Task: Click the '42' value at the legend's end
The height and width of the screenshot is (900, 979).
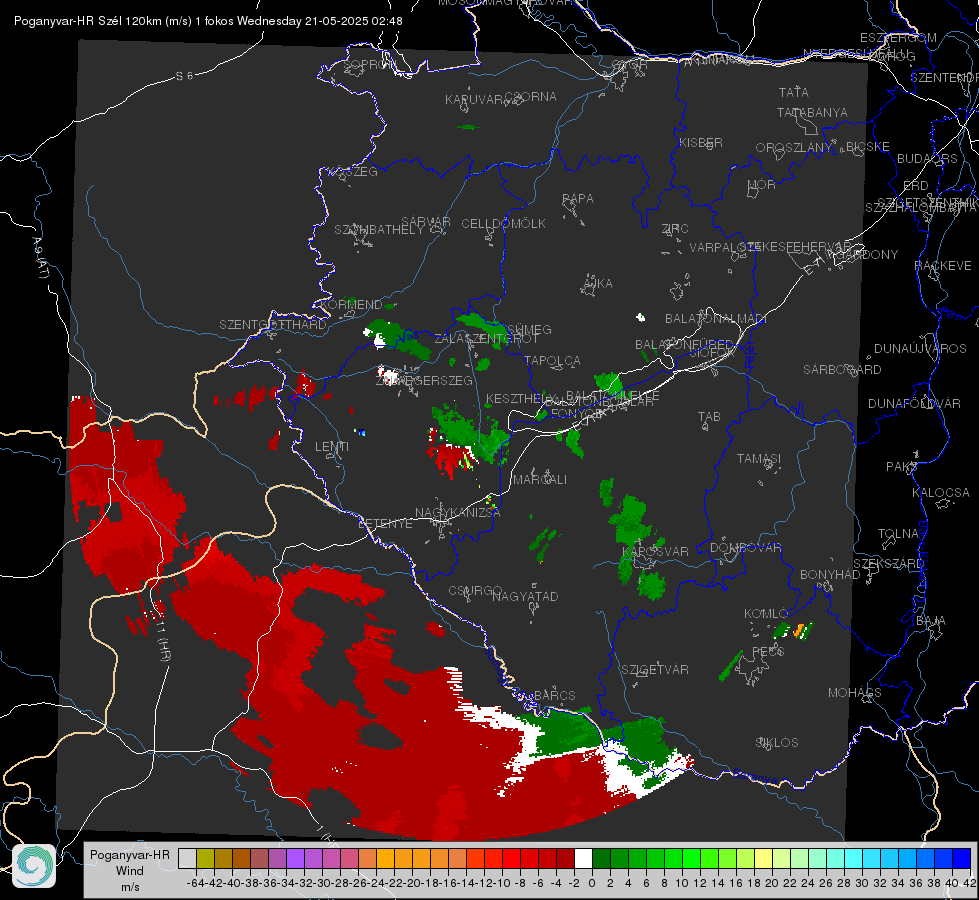Action: [970, 883]
